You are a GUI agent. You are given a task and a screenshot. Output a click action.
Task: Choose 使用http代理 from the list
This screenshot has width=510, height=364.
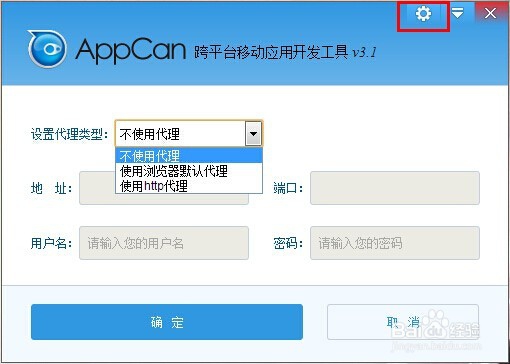(189, 186)
